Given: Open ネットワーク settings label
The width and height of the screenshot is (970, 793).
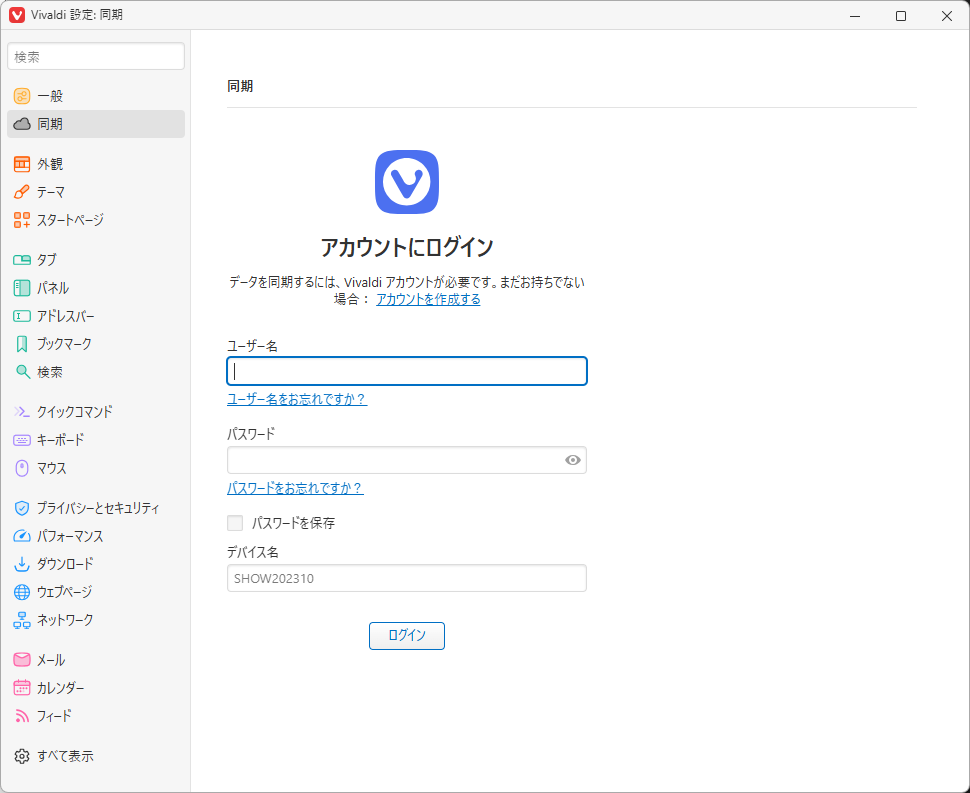Looking at the screenshot, I should tap(65, 620).
